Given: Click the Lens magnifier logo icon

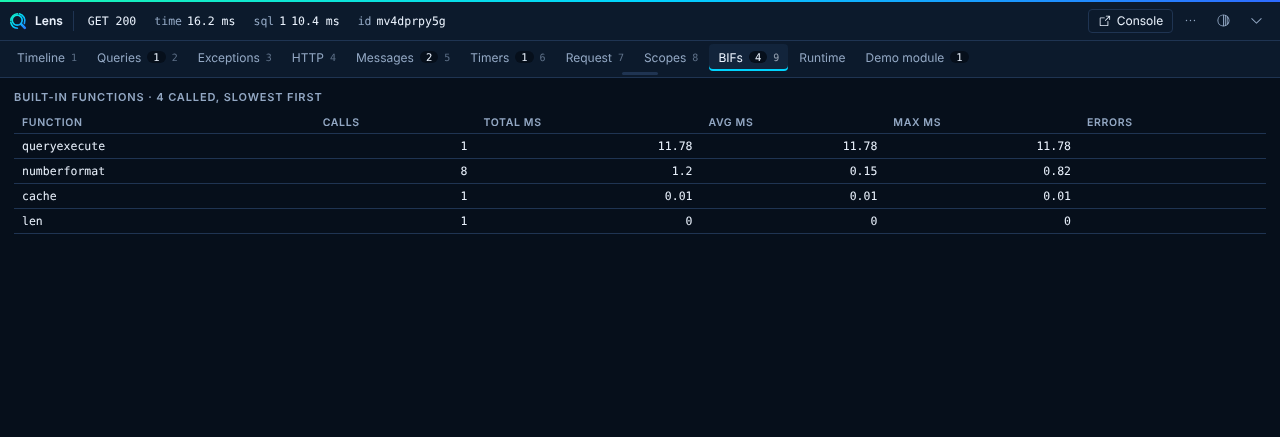Looking at the screenshot, I should tap(18, 21).
